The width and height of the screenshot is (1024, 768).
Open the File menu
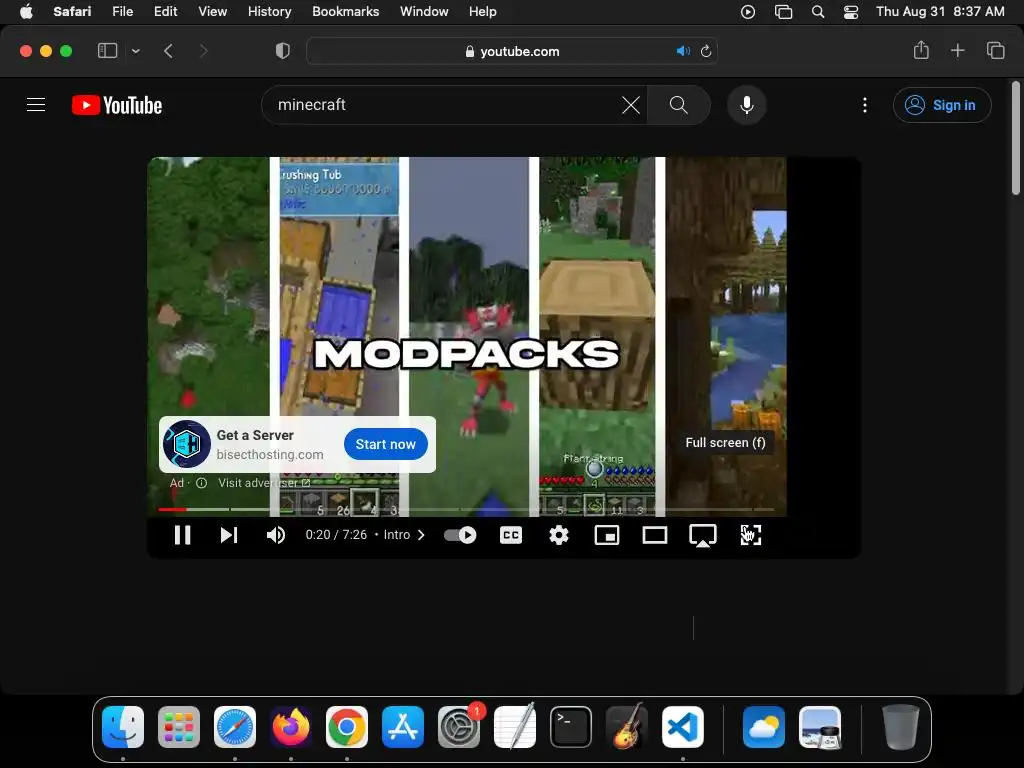pos(122,12)
